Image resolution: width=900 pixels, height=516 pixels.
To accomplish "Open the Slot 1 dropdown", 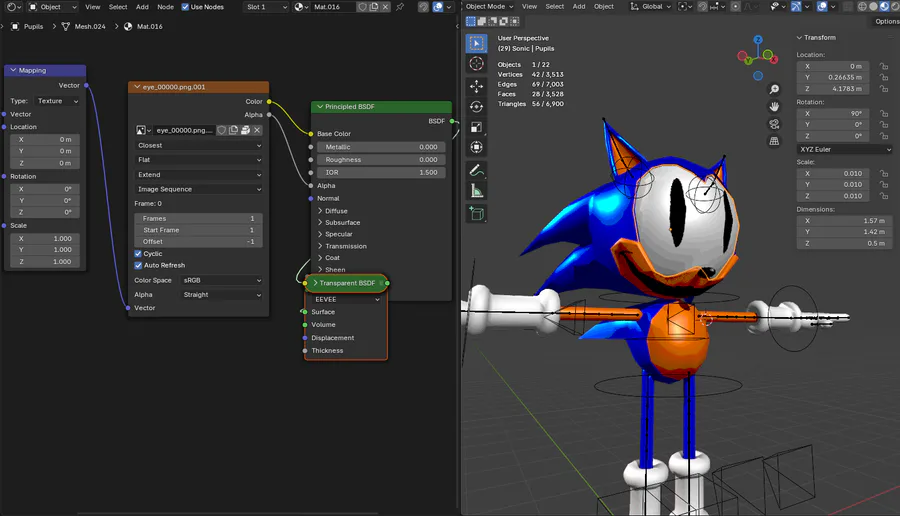I will (266, 7).
